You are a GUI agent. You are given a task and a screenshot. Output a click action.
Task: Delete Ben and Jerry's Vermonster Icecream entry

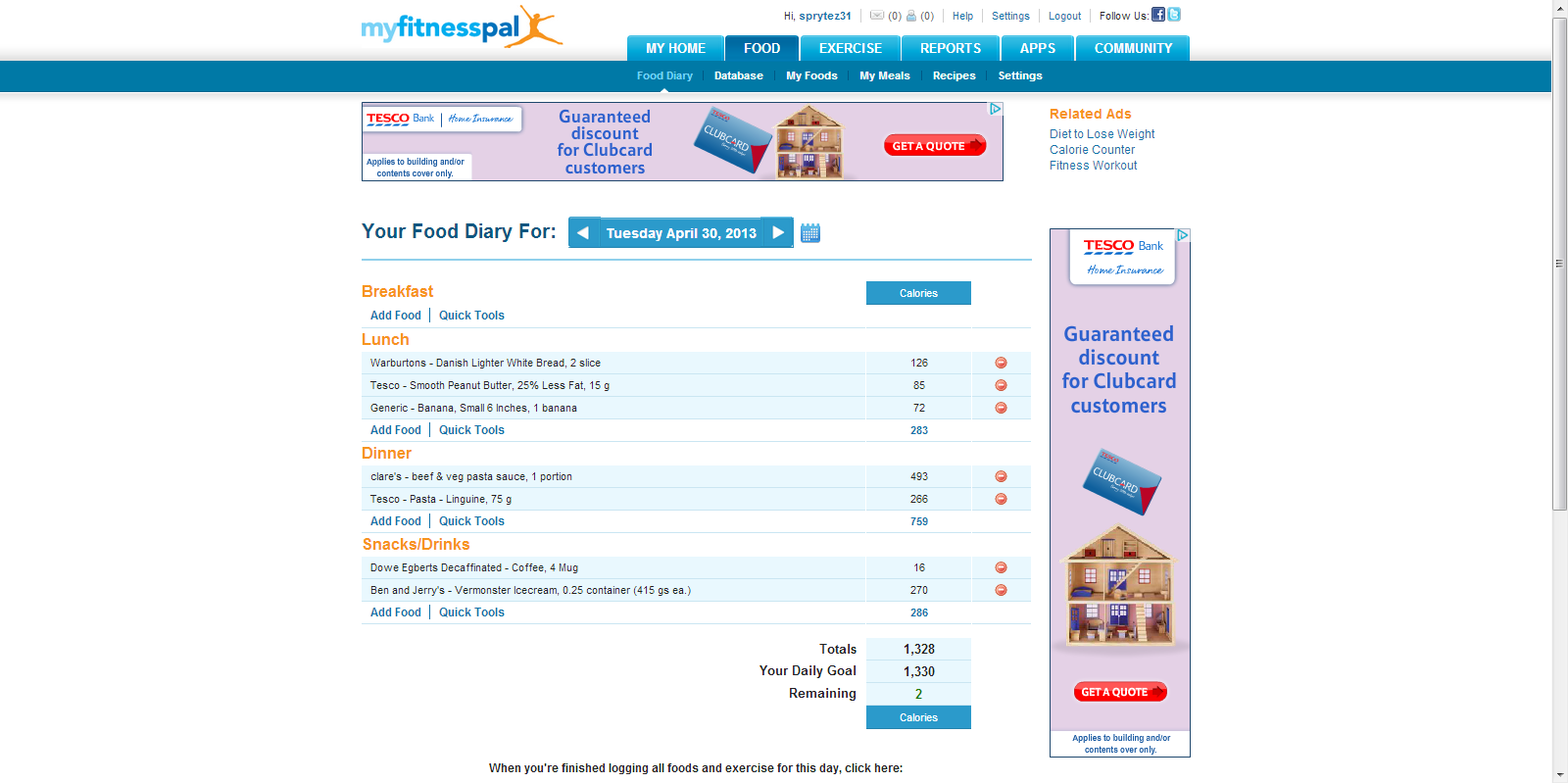click(1001, 590)
